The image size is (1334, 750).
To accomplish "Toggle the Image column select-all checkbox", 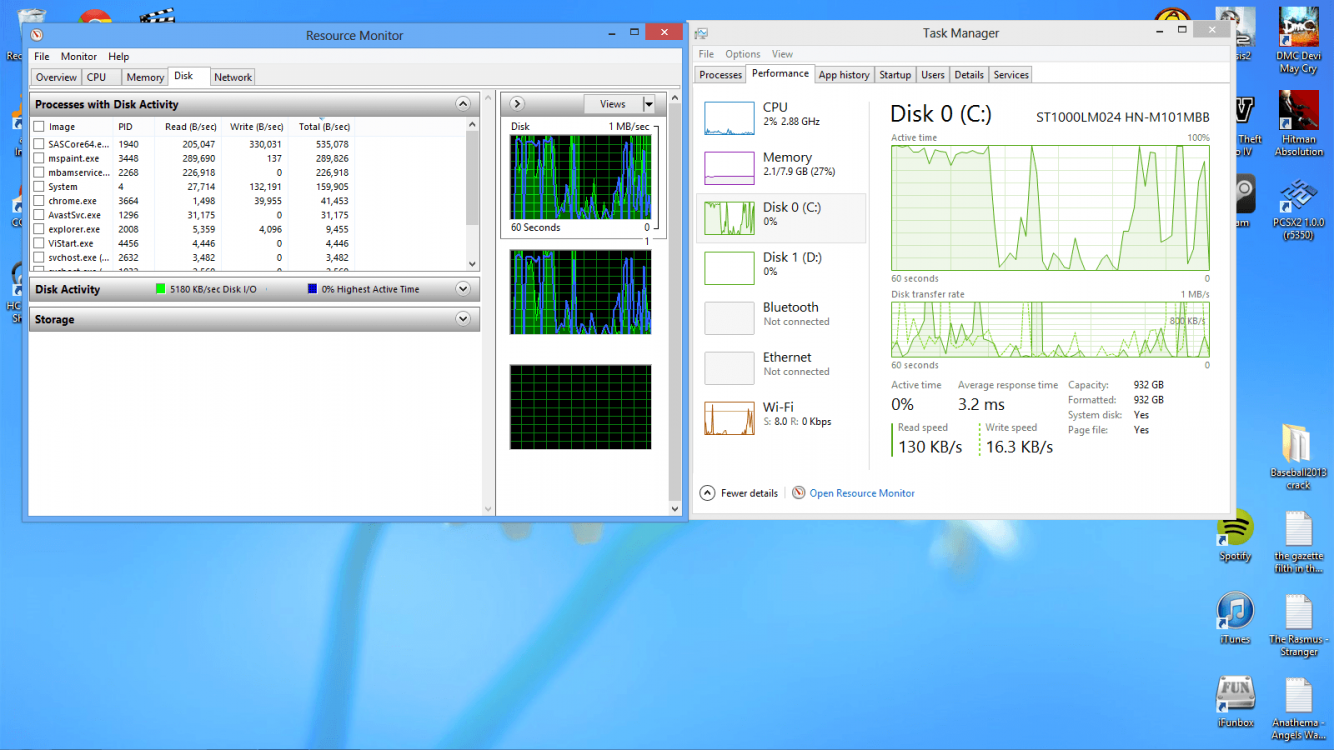I will click(x=39, y=127).
